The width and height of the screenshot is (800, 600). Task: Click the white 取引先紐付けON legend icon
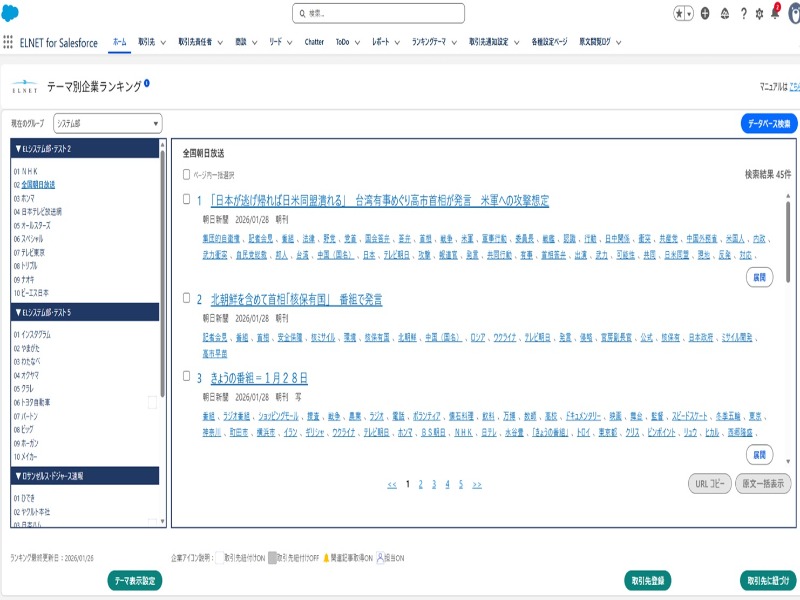coord(219,558)
